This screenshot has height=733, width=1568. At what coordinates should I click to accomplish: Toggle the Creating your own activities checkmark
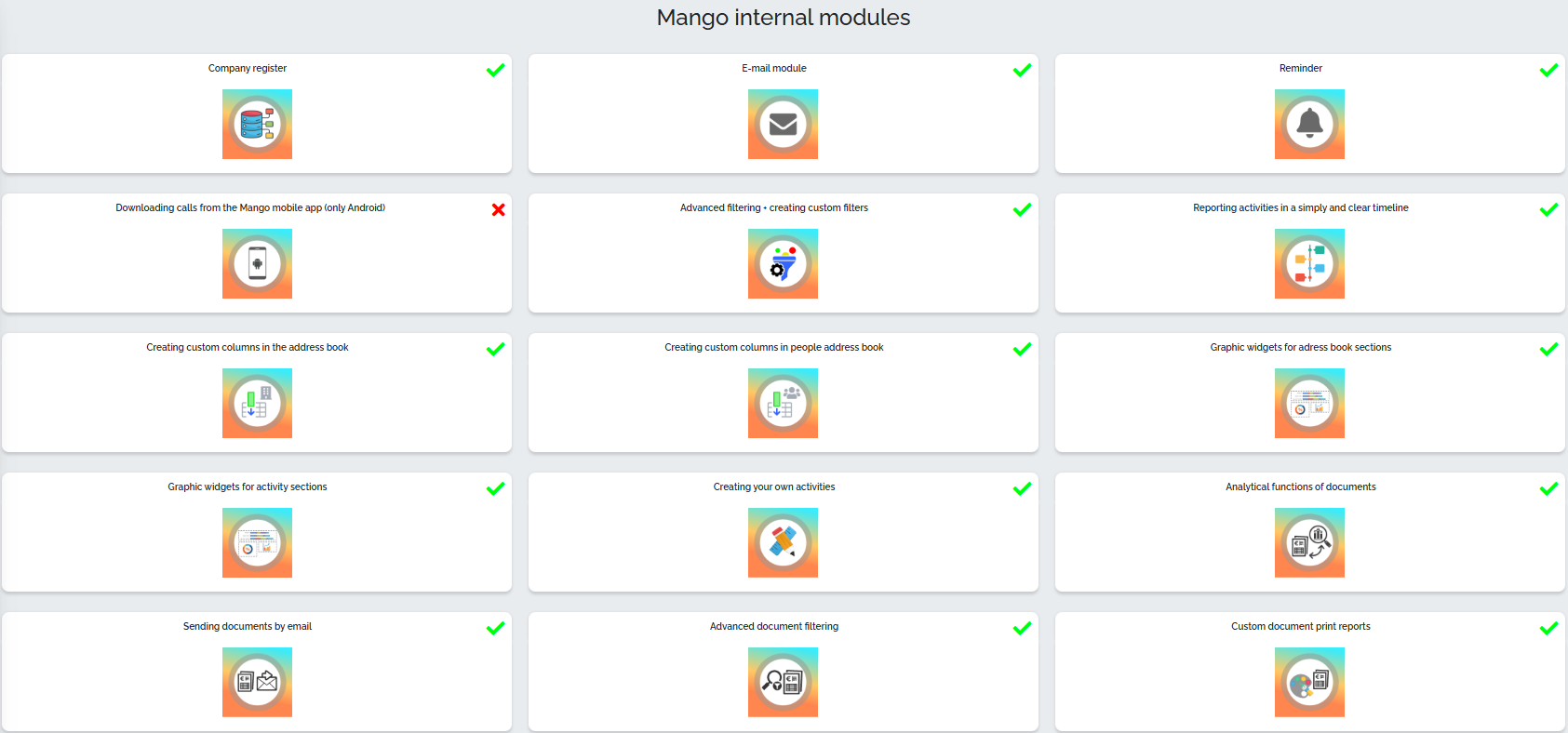tap(1022, 488)
